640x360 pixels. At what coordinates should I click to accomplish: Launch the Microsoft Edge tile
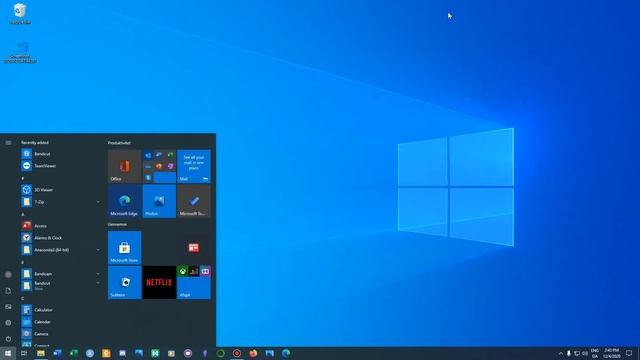coord(124,201)
